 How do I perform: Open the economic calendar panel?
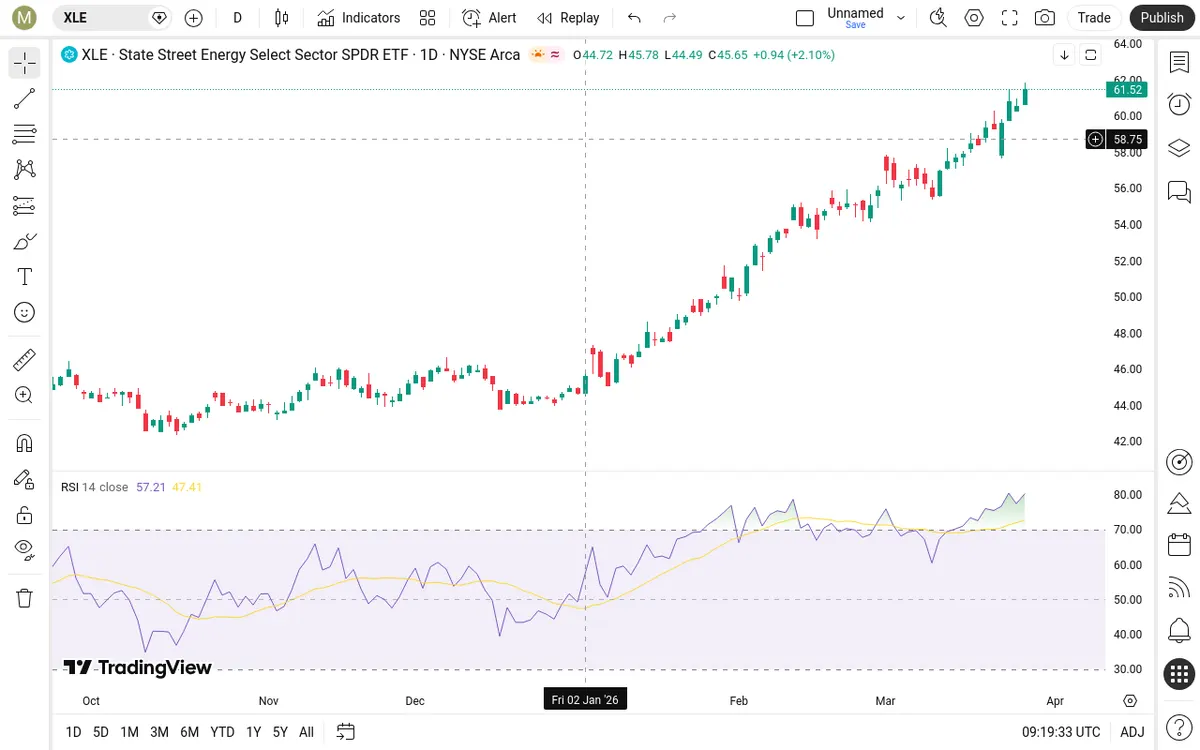[x=1179, y=545]
